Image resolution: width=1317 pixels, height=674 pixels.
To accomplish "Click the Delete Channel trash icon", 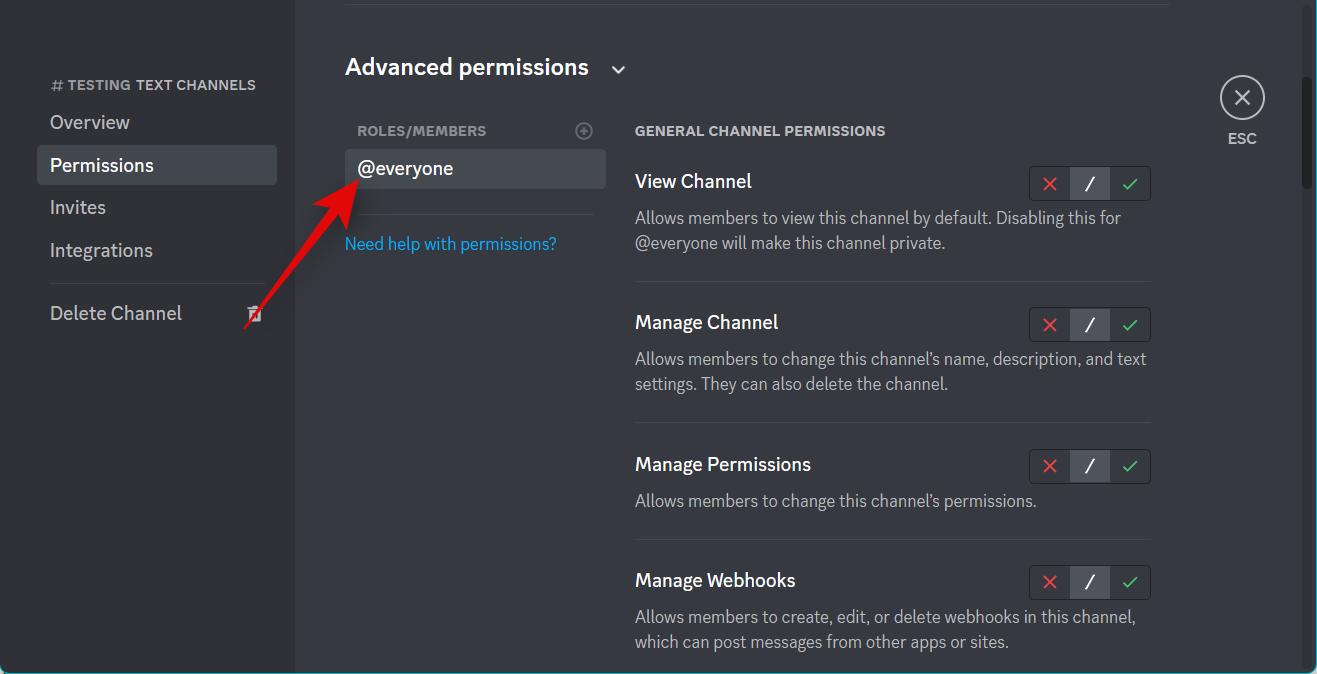I will 254,314.
